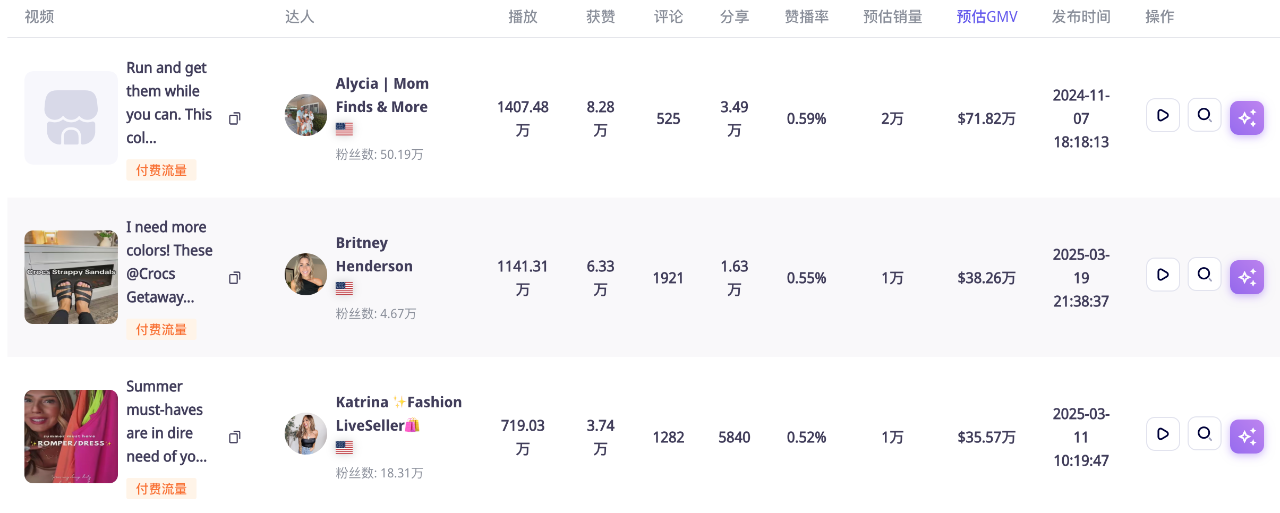This screenshot has width=1280, height=513.
Task: Open the Romper/Dress video thumbnail
Action: pos(71,436)
